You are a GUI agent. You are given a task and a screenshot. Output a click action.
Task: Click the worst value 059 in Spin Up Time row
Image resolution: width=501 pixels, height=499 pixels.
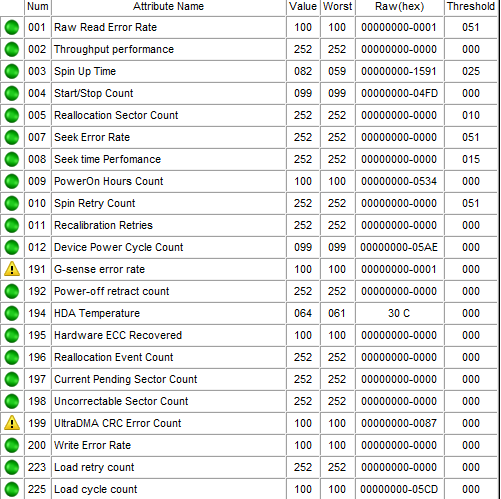click(x=337, y=71)
